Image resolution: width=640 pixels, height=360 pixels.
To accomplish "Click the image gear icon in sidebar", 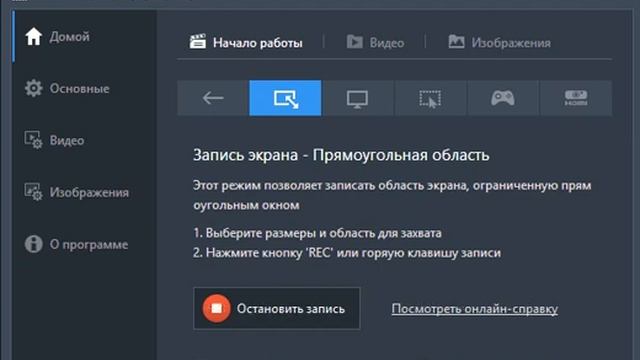I will click(x=33, y=191).
